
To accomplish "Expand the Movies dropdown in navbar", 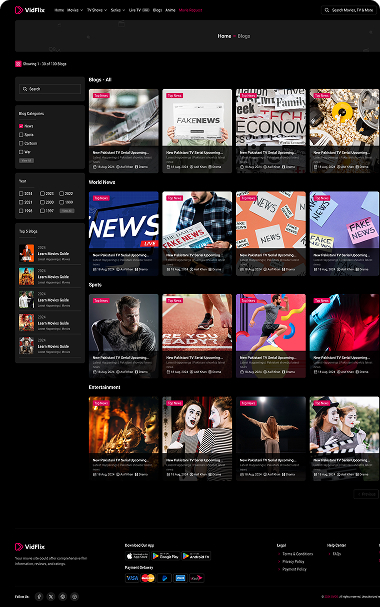I will pos(75,10).
